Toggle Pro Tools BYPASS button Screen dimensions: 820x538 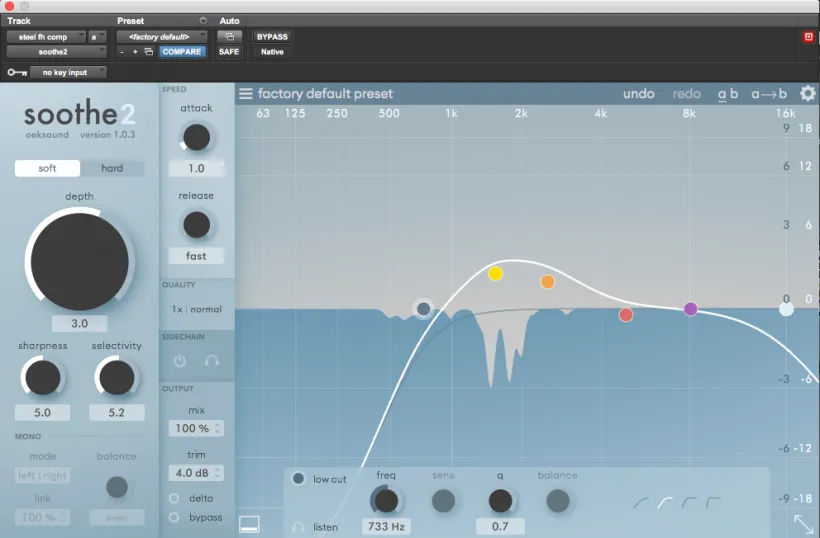pyautogui.click(x=272, y=37)
